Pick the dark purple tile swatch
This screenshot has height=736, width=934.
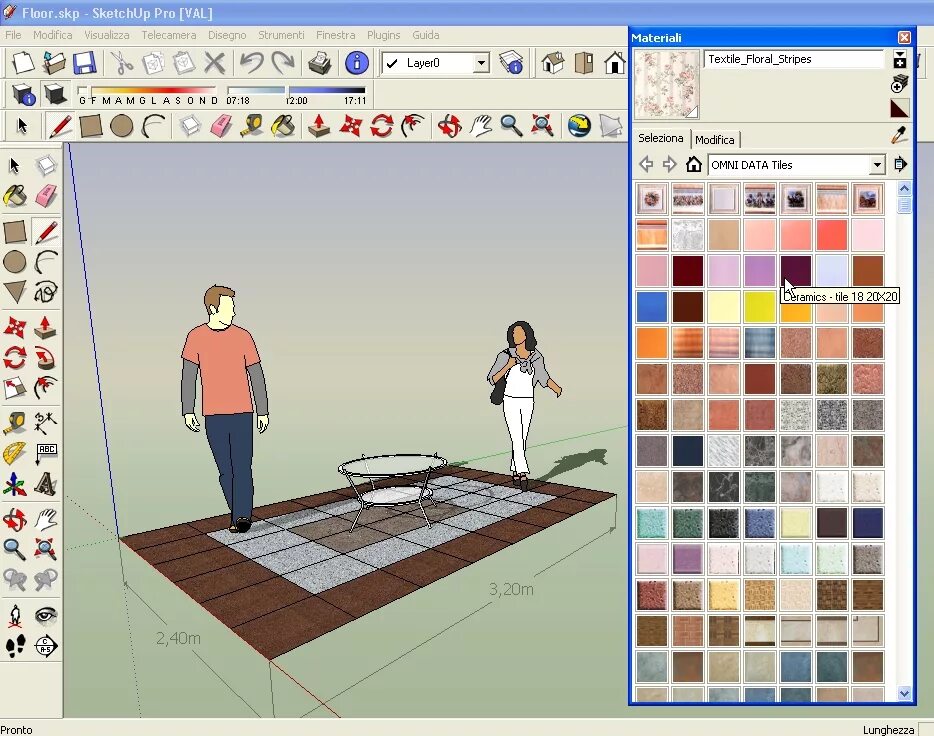tap(796, 271)
